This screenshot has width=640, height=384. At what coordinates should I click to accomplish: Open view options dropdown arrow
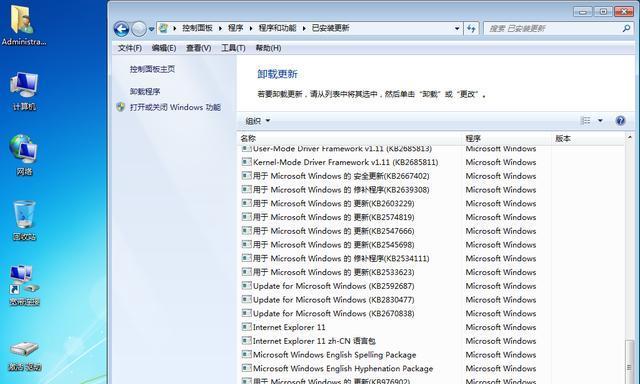click(x=600, y=121)
